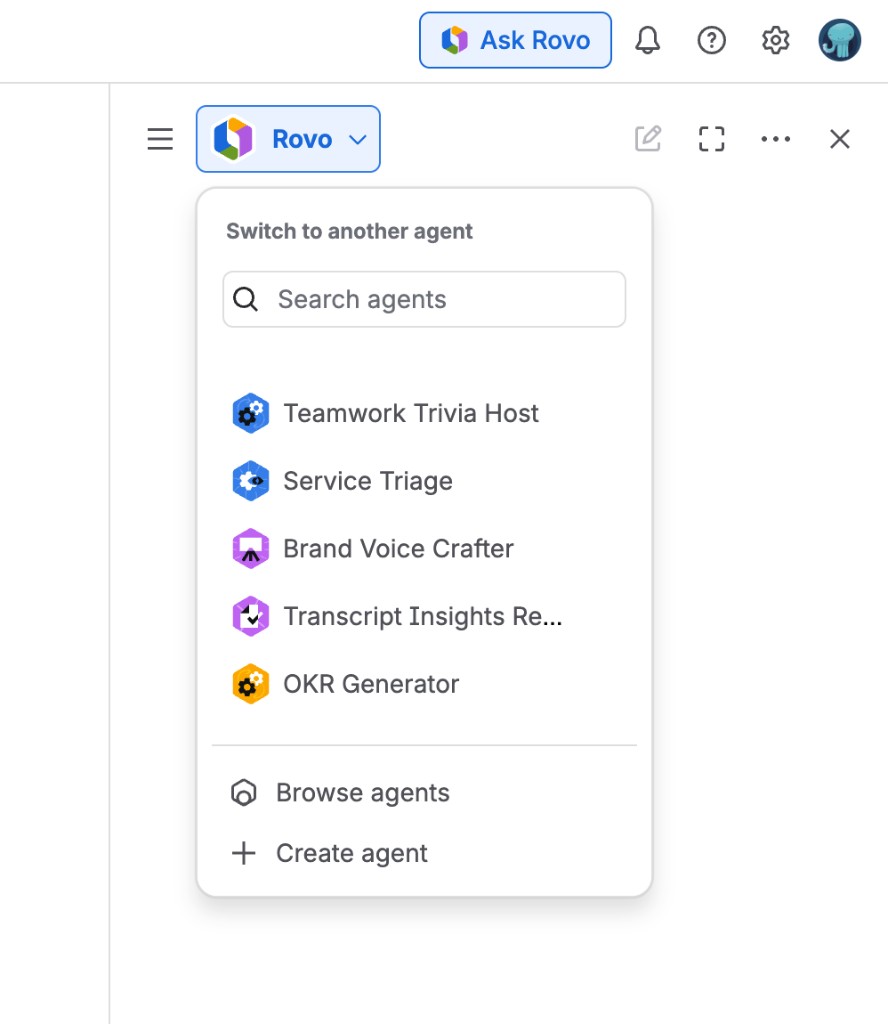Open the notifications bell
The width and height of the screenshot is (888, 1024).
pyautogui.click(x=647, y=40)
